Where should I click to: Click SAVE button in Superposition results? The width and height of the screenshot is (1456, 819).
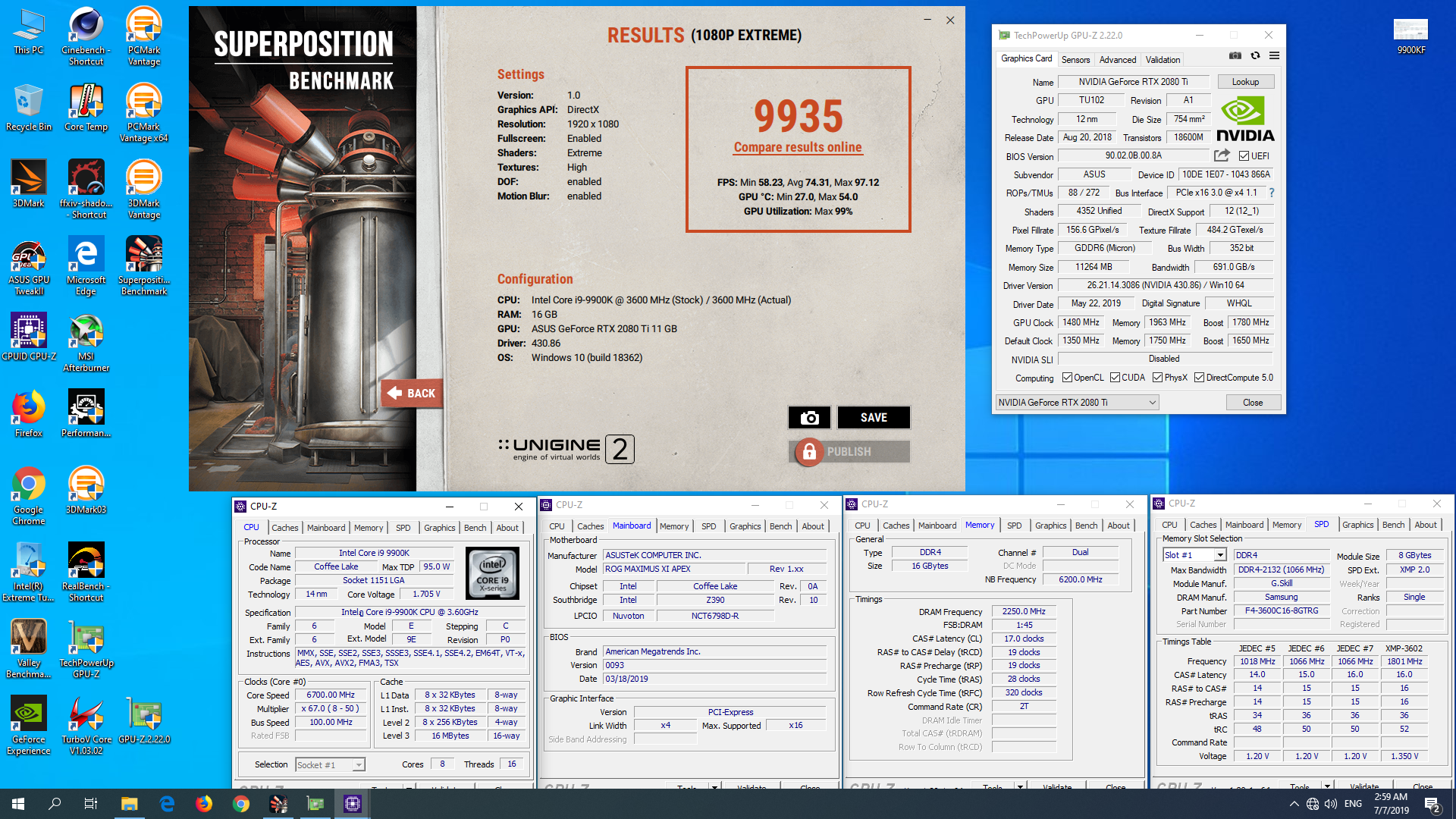click(874, 418)
